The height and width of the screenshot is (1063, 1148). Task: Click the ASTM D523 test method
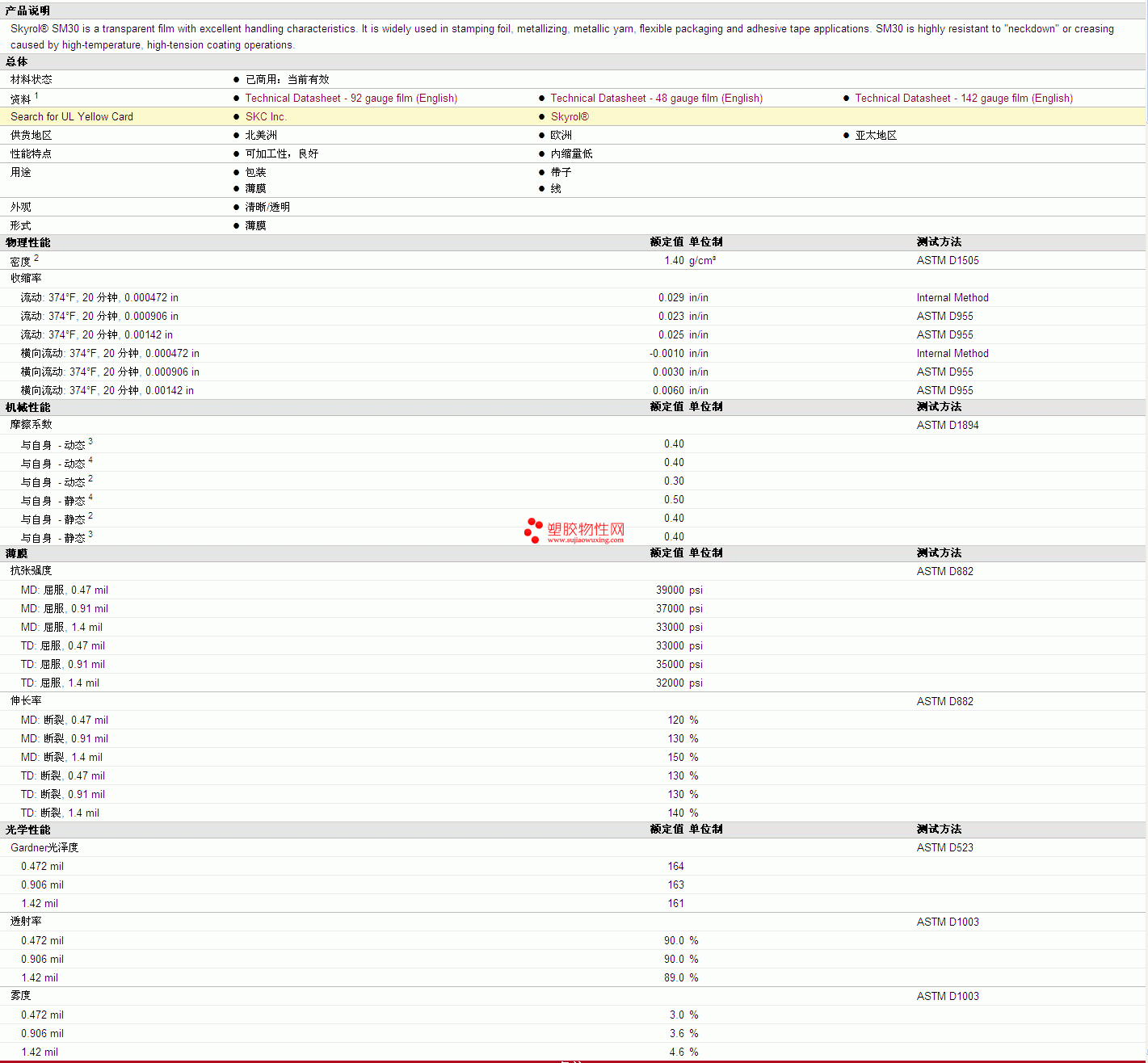point(944,847)
